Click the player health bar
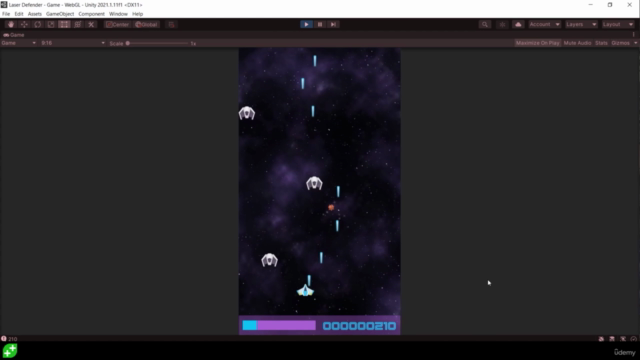Image resolution: width=640 pixels, height=360 pixels. point(279,325)
